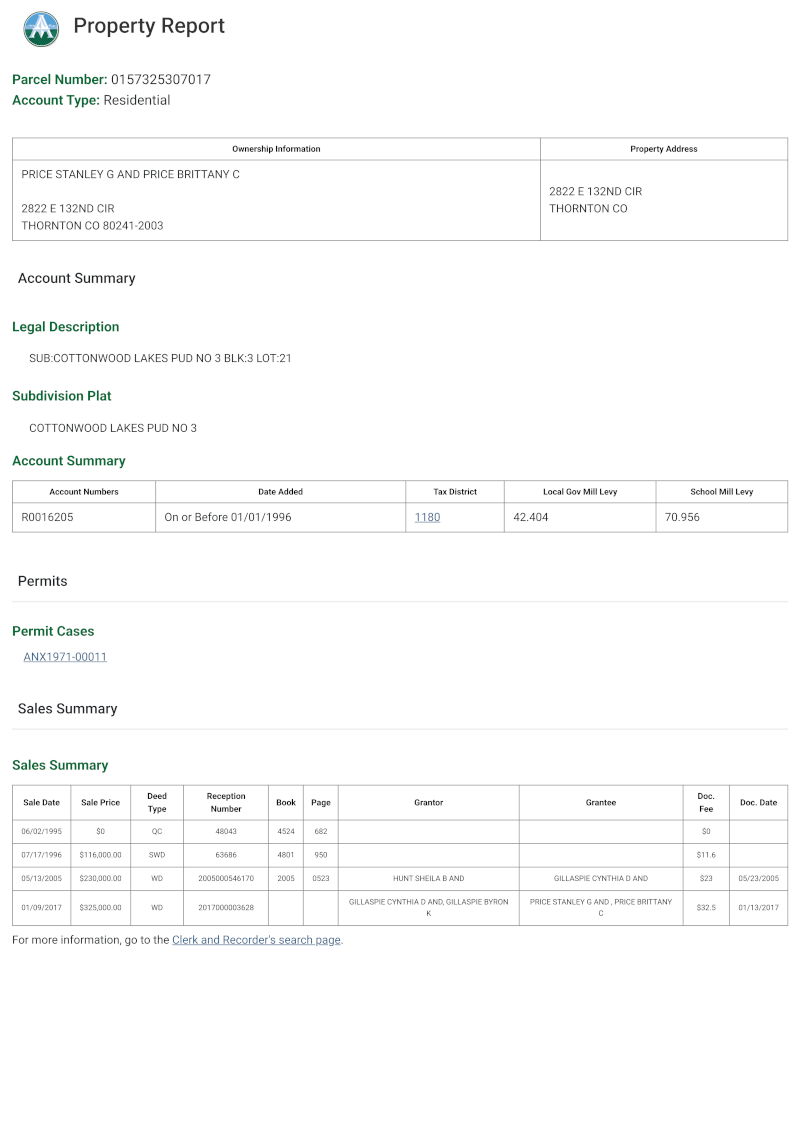Click the Permit Cases heading
800x1132 pixels.
pyautogui.click(x=53, y=631)
